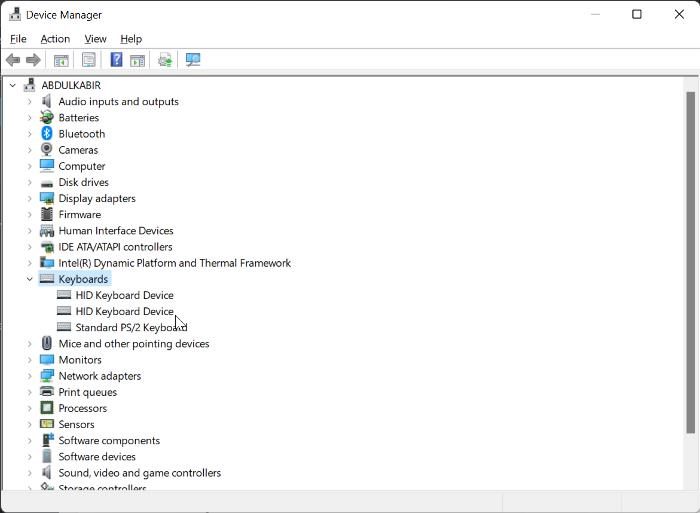Expand the Audio inputs and outputs chevron
The width and height of the screenshot is (700, 513).
(x=29, y=102)
